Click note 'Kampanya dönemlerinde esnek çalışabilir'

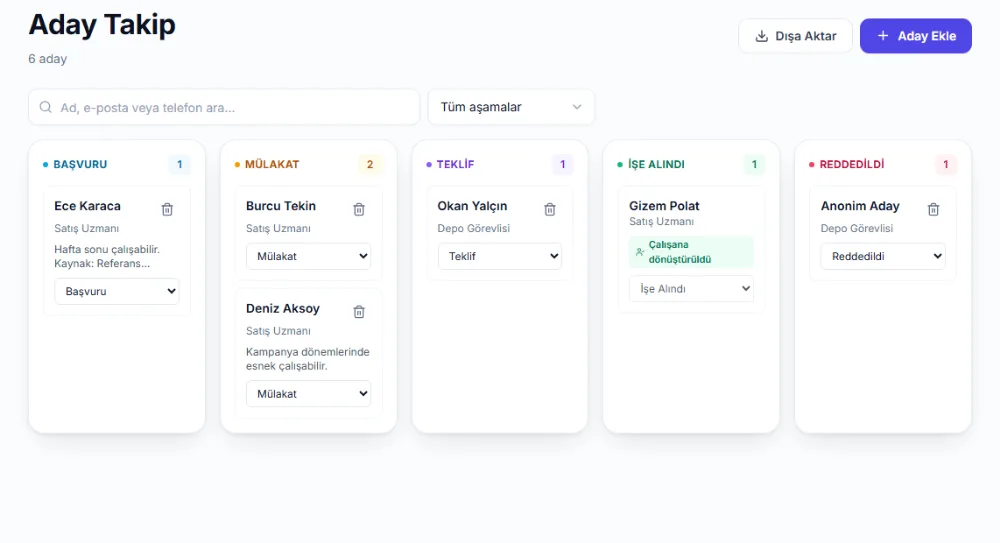pyautogui.click(x=307, y=359)
